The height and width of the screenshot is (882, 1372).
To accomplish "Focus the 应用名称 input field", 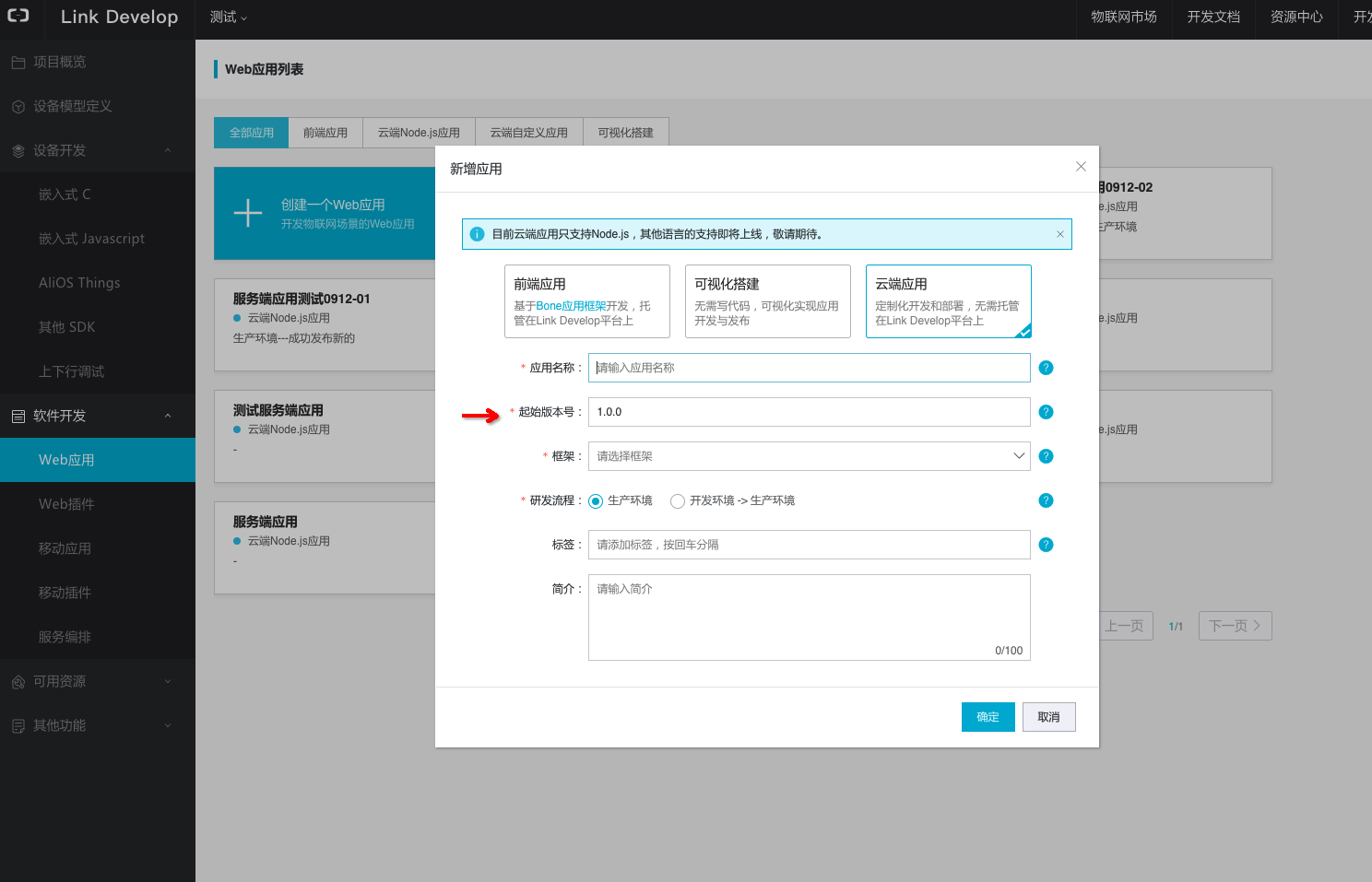I will 810,368.
